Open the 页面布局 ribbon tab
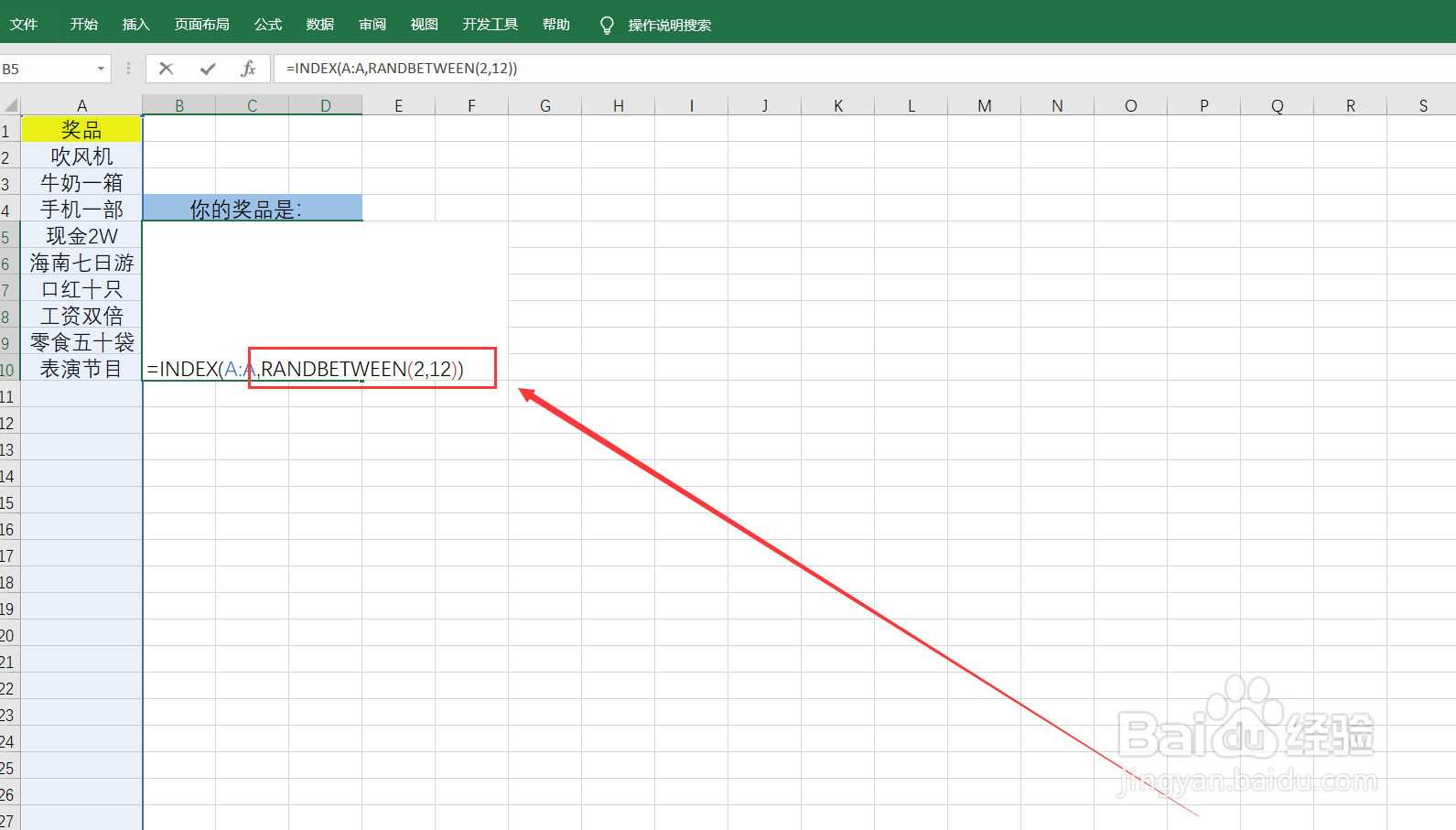 pyautogui.click(x=202, y=25)
